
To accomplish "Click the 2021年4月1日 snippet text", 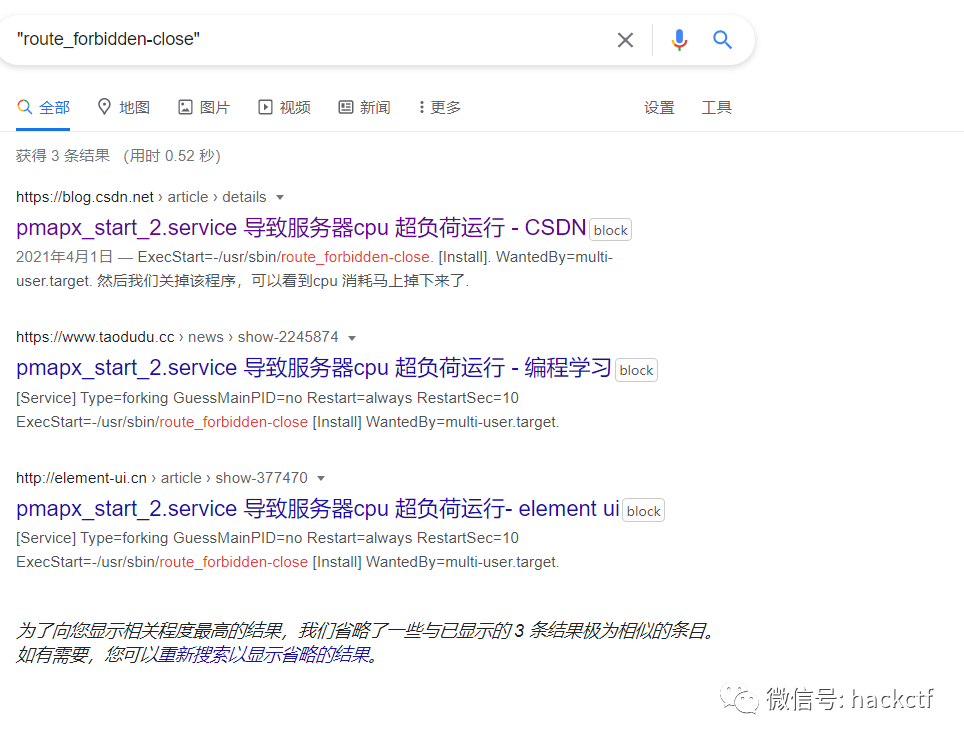I will tap(65, 257).
